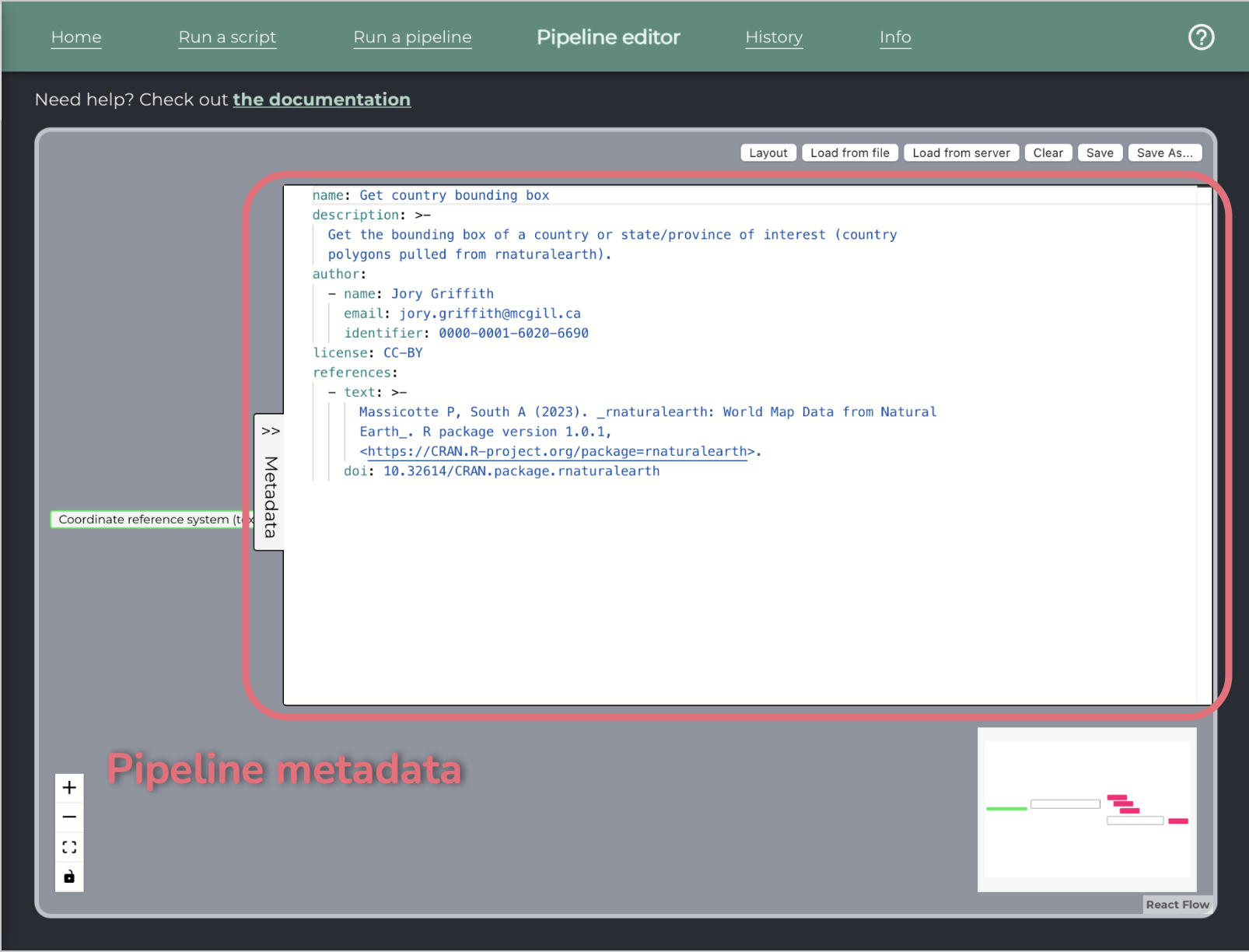Click the '- text: >-' line
1249x952 pixels.
(367, 393)
